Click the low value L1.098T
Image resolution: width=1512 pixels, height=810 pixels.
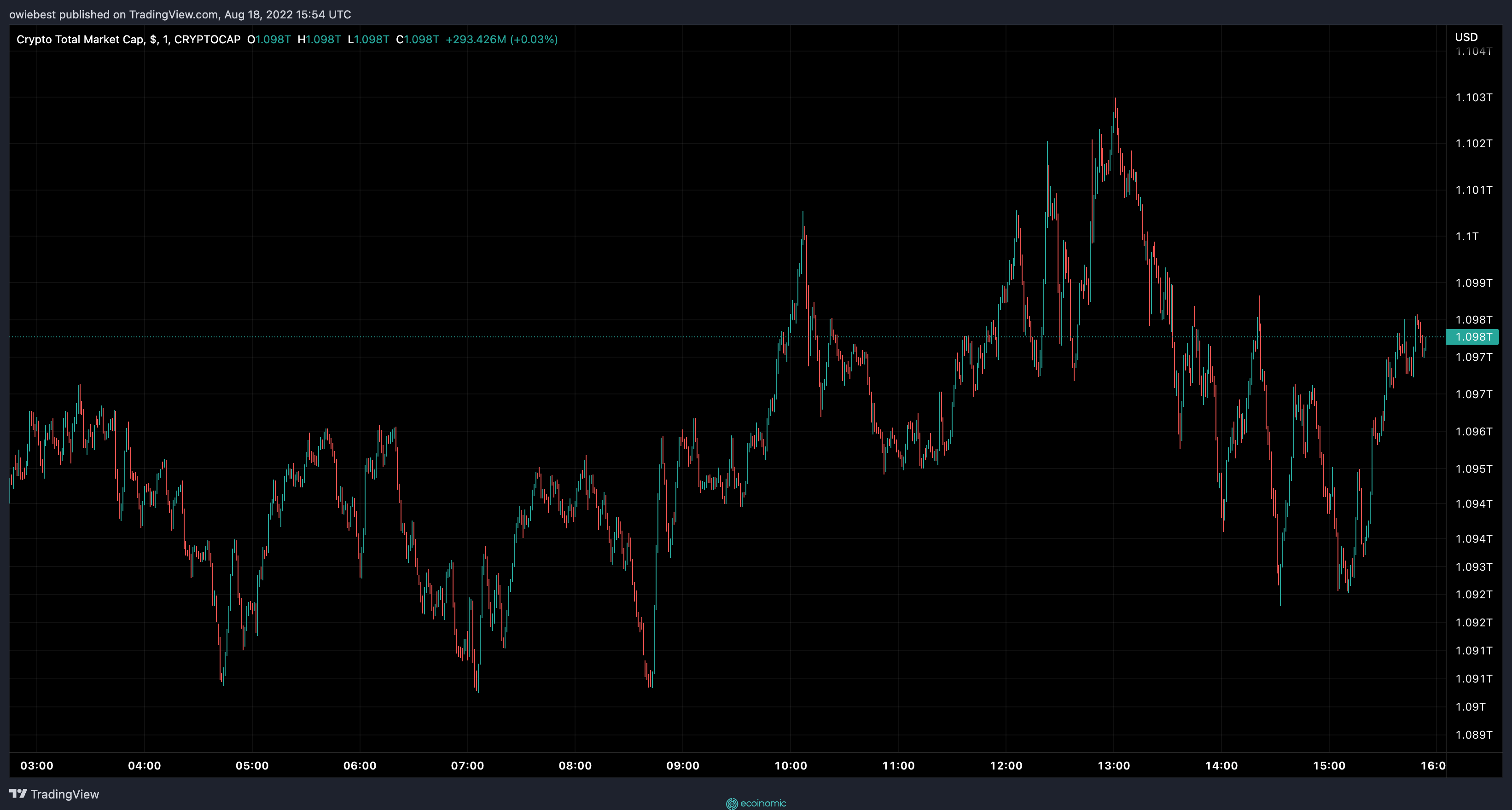click(369, 39)
